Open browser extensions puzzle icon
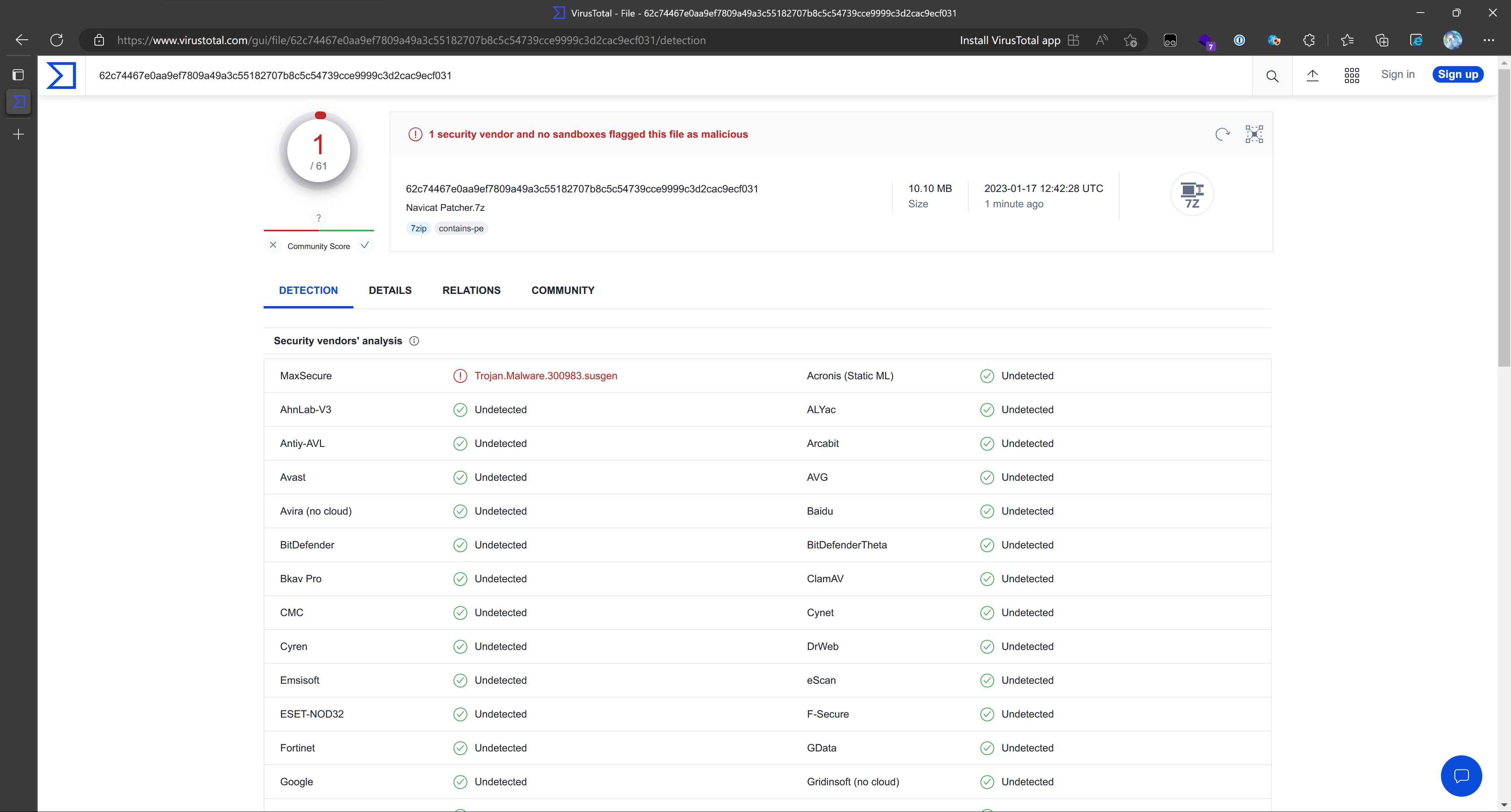Image resolution: width=1511 pixels, height=812 pixels. (1309, 40)
